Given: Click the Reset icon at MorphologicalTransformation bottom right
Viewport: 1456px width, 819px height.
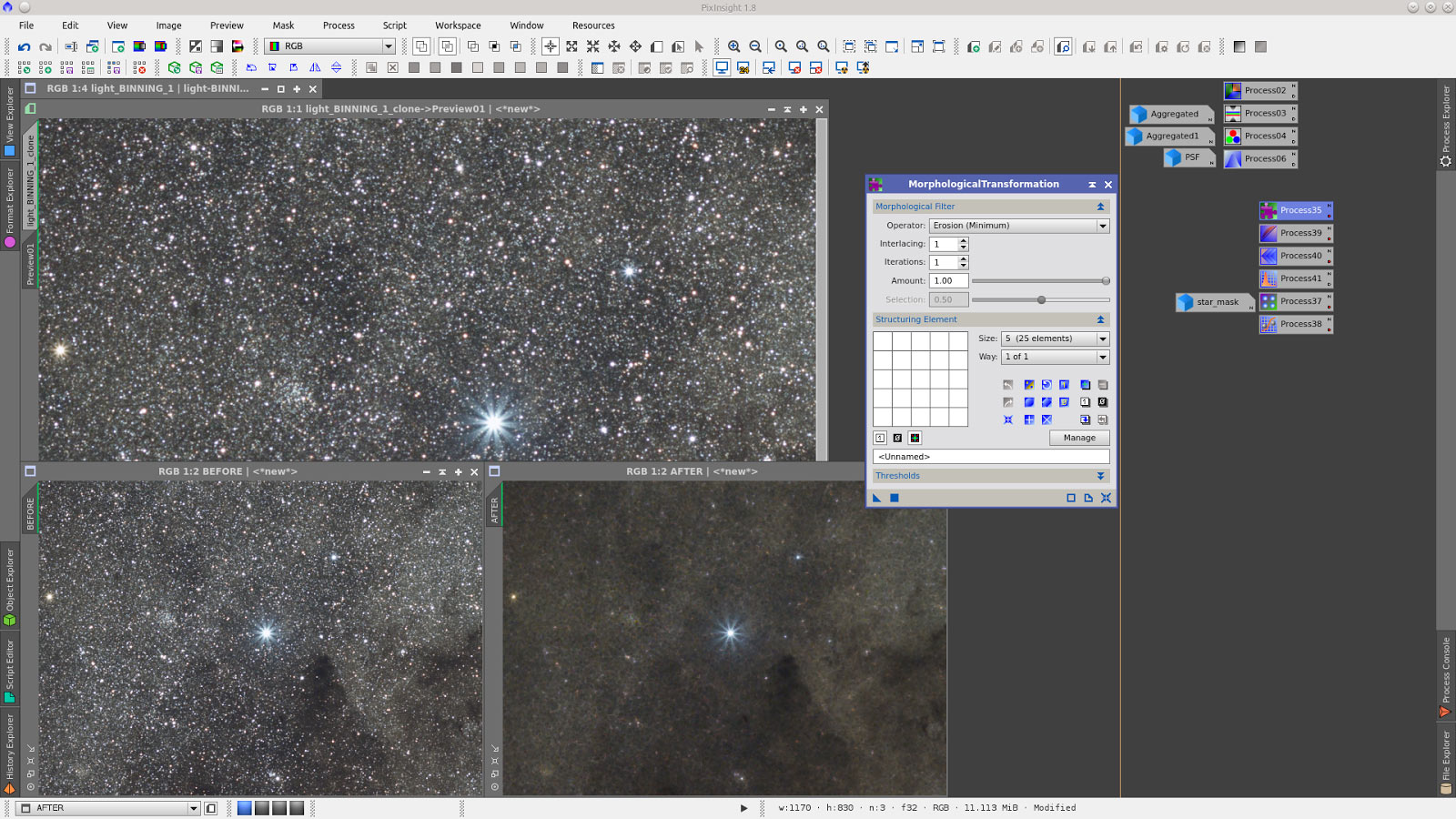Looking at the screenshot, I should click(1106, 498).
